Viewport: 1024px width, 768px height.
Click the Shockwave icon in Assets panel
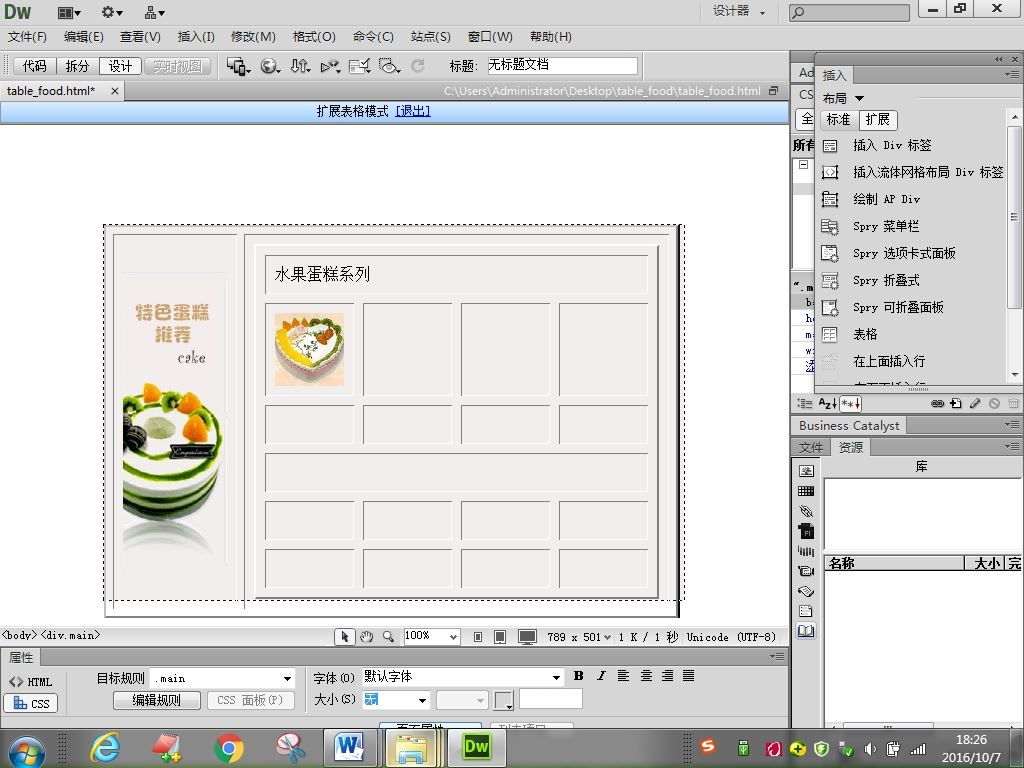(x=807, y=551)
